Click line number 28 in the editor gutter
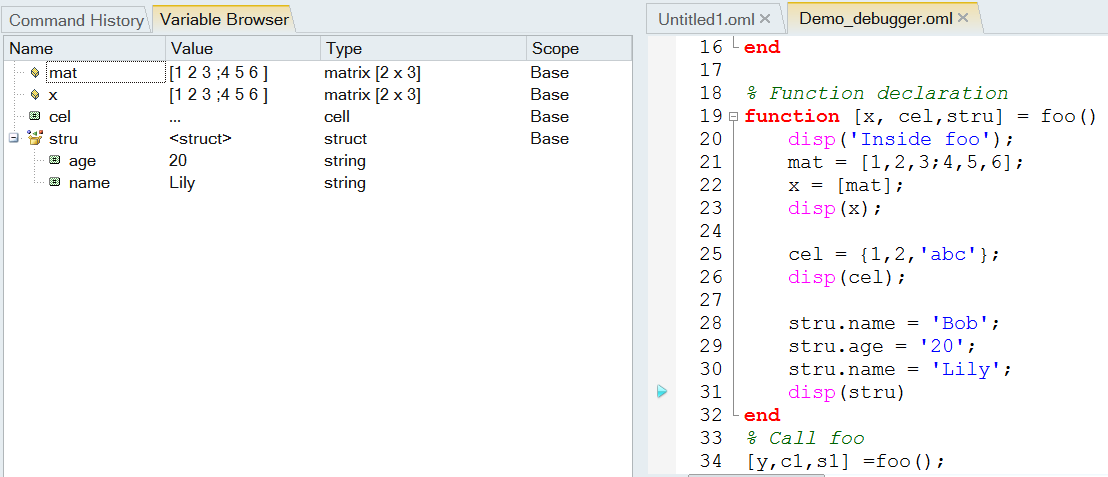 click(x=710, y=323)
